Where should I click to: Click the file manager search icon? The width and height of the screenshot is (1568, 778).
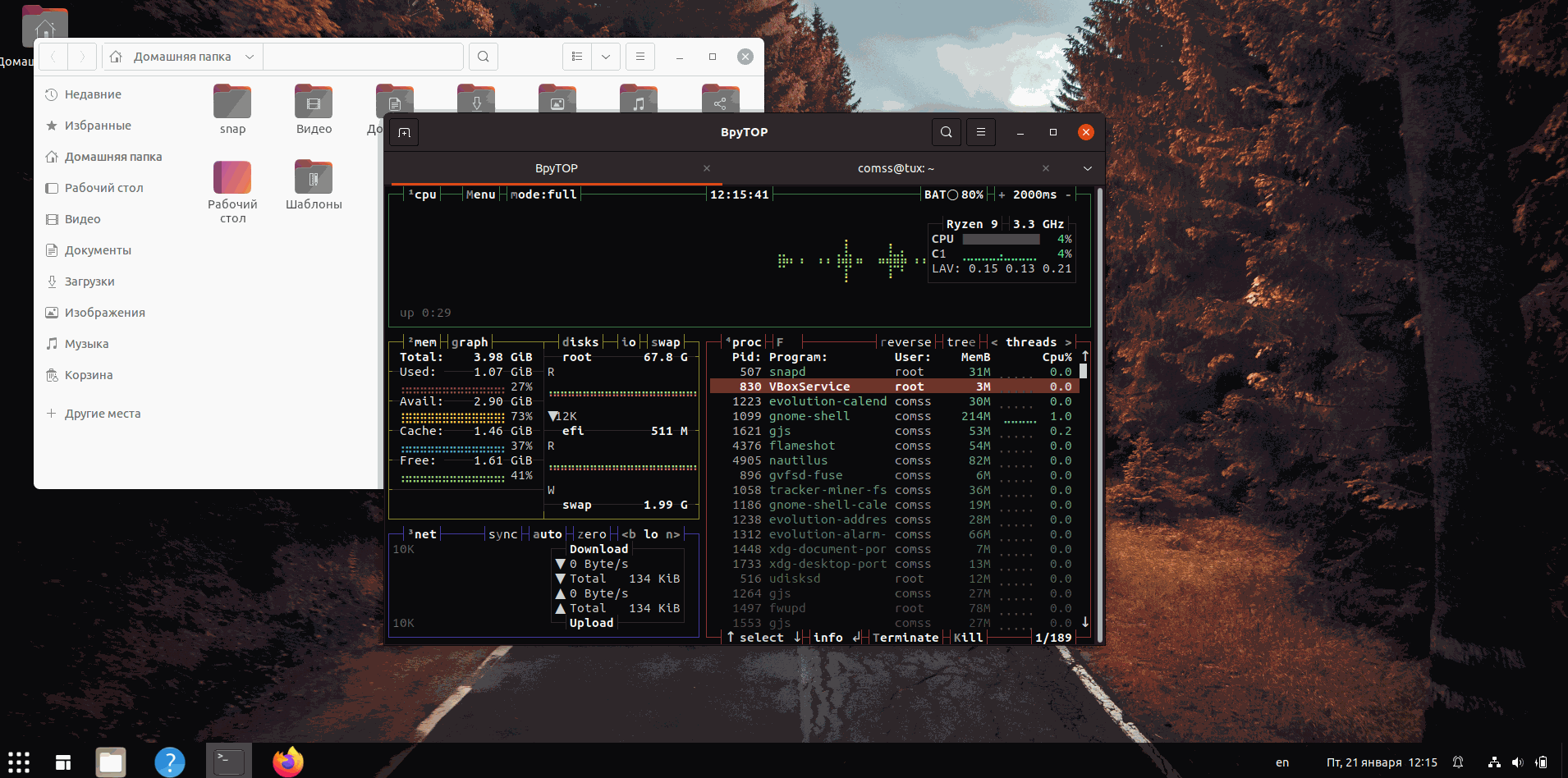pos(484,57)
